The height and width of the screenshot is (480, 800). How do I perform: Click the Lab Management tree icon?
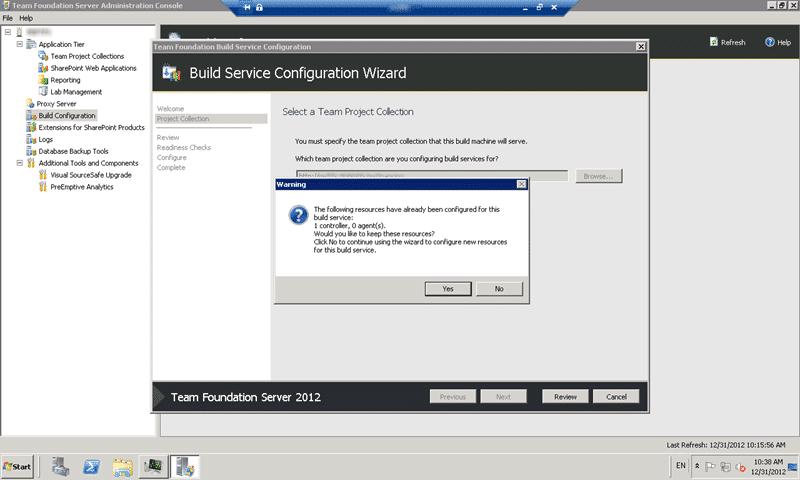[43, 92]
